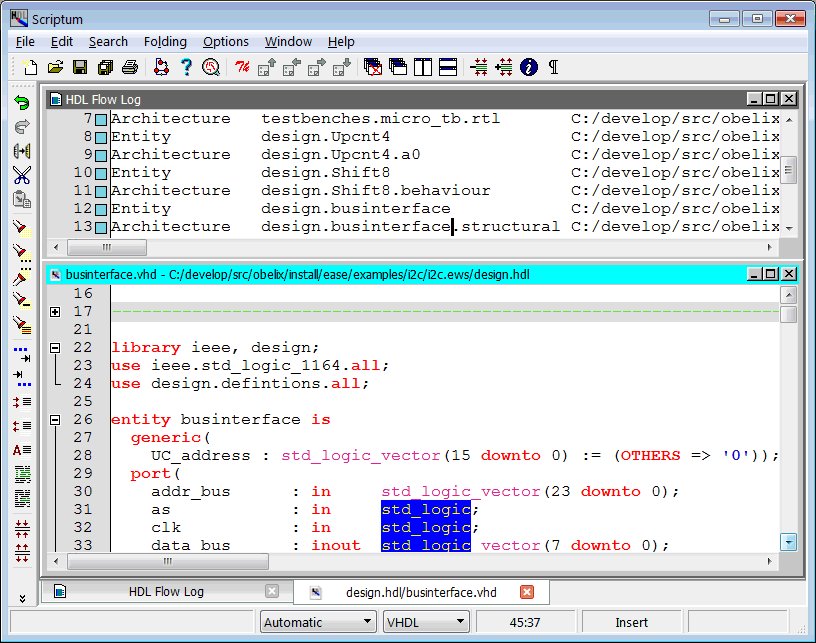This screenshot has width=816, height=643.
Task: Open the Folding menu
Action: click(x=165, y=41)
